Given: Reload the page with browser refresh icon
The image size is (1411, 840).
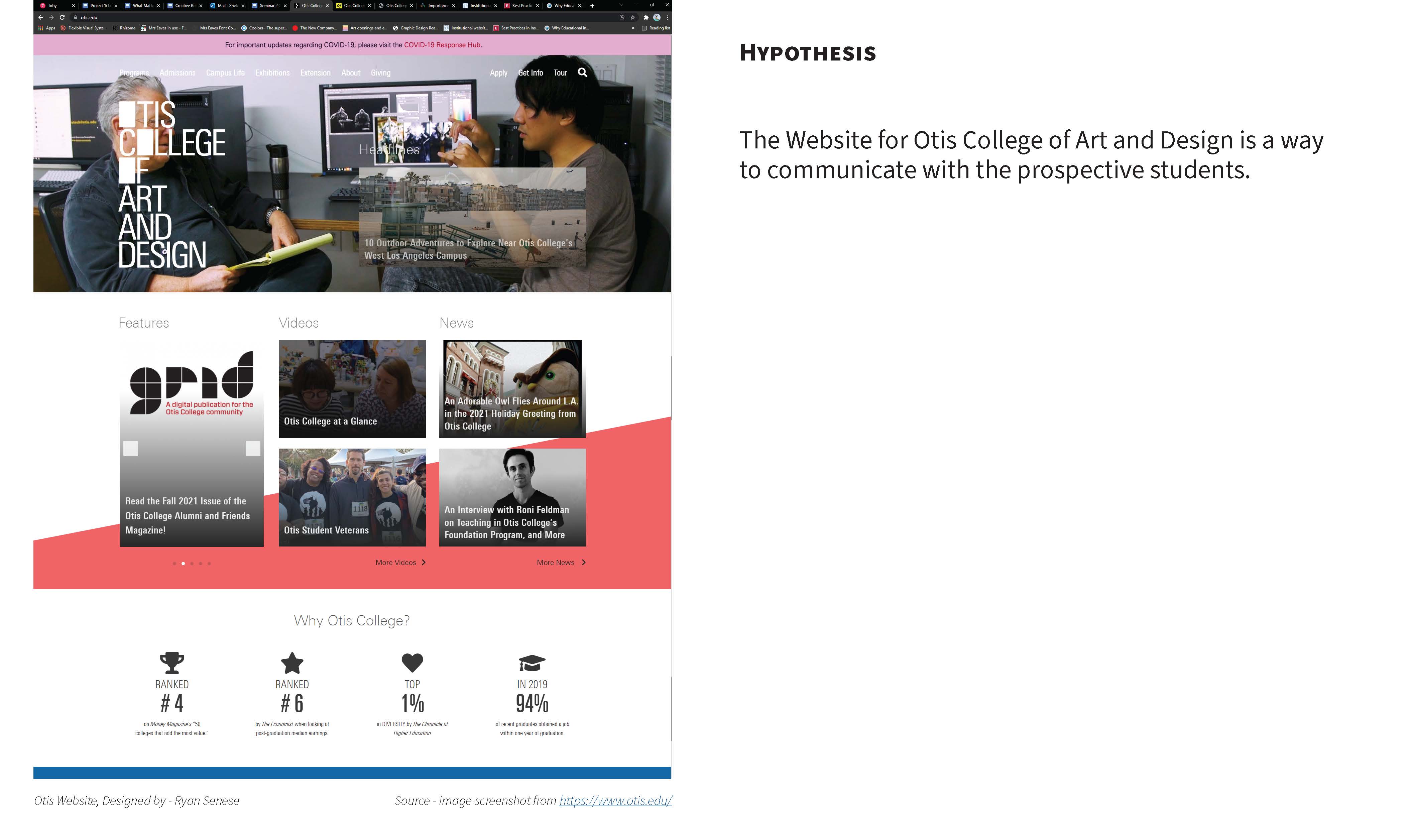Looking at the screenshot, I should tap(62, 17).
